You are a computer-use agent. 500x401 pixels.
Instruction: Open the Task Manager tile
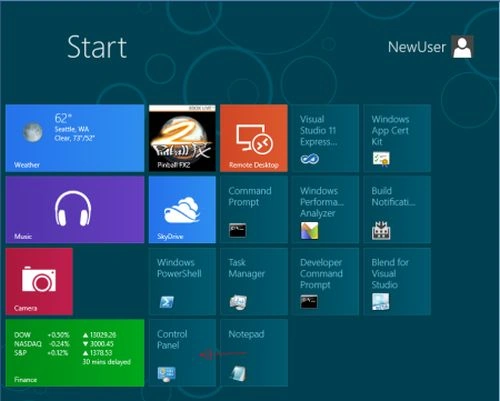click(254, 281)
